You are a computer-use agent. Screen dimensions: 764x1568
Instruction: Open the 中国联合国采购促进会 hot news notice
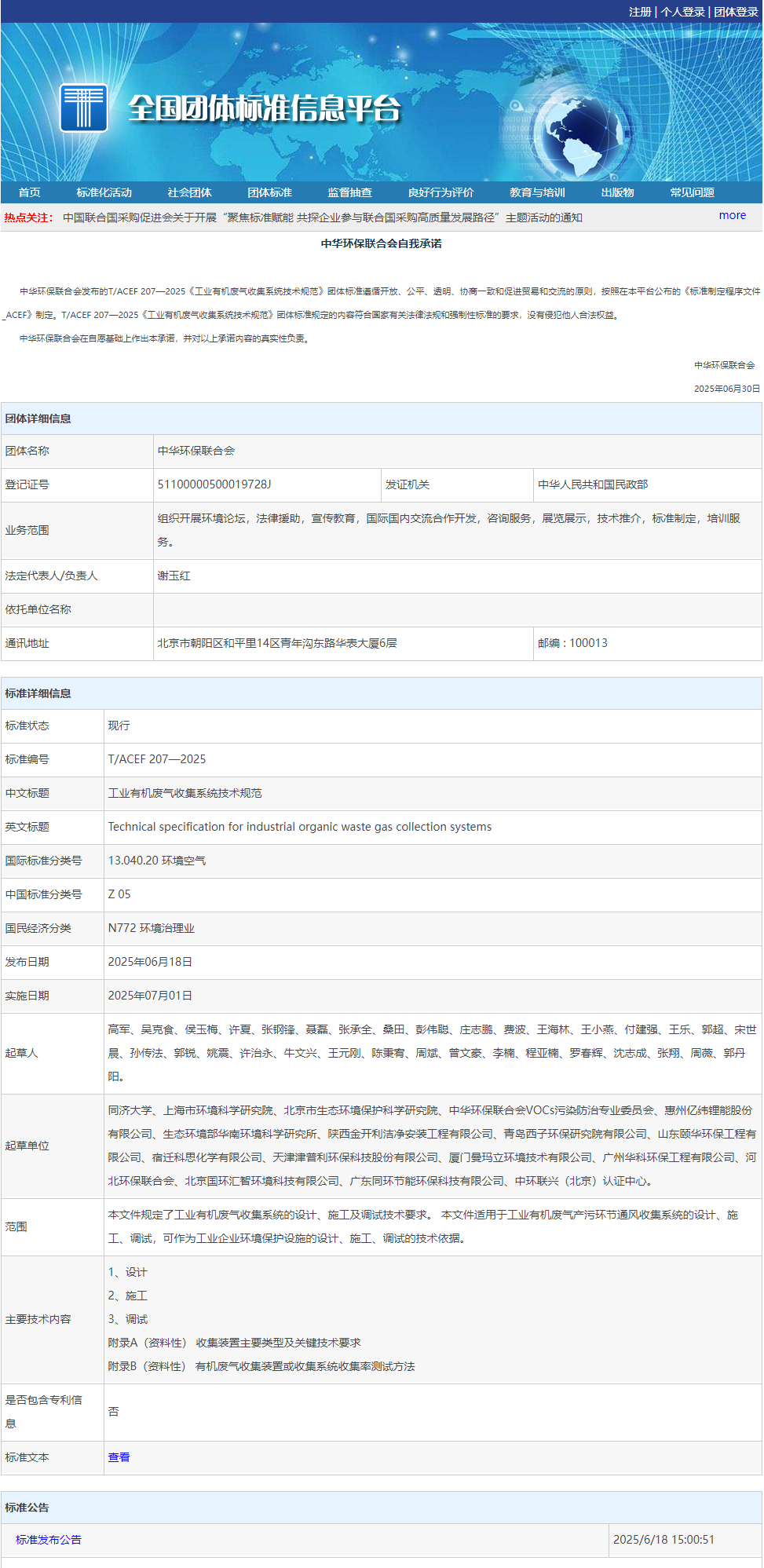pyautogui.click(x=322, y=217)
